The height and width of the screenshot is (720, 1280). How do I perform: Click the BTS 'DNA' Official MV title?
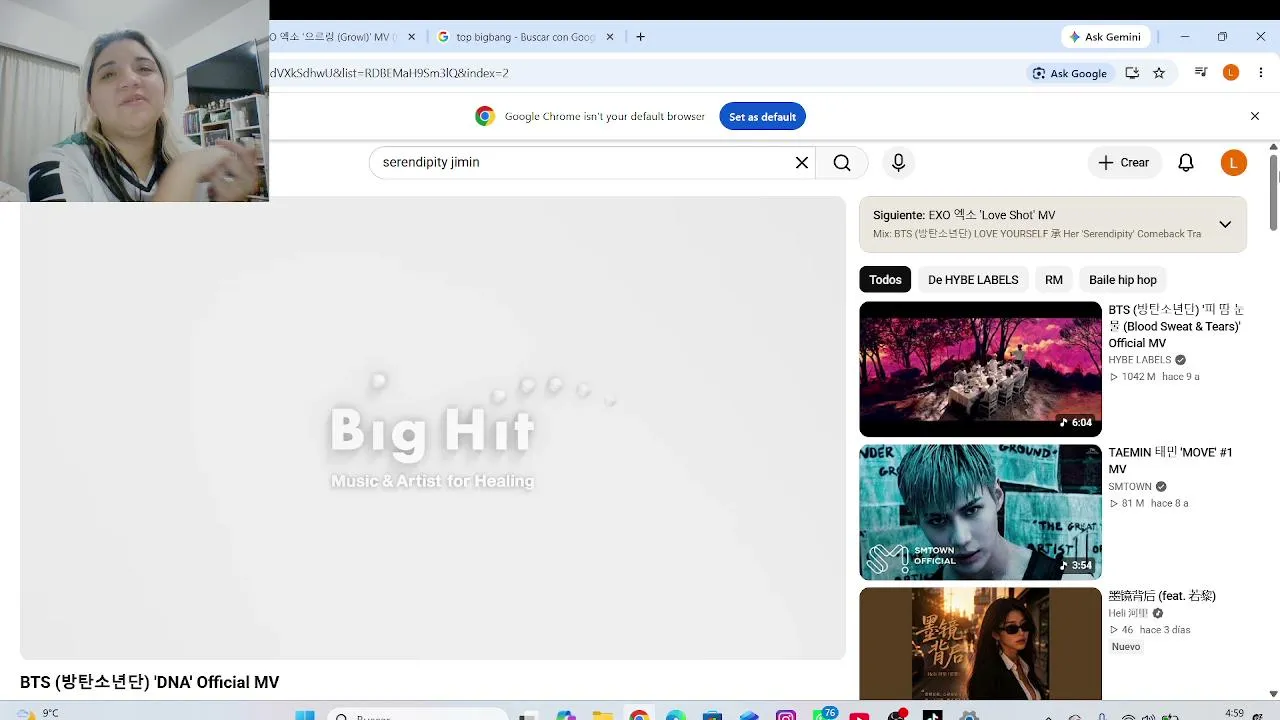point(149,682)
